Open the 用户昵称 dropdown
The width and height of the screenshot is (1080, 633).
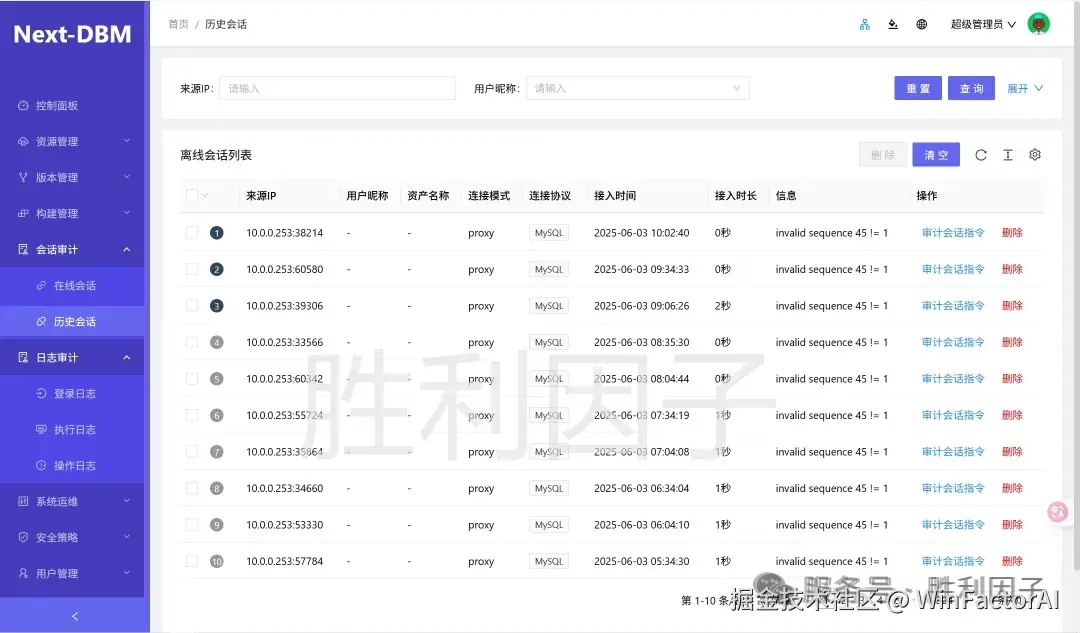point(637,88)
